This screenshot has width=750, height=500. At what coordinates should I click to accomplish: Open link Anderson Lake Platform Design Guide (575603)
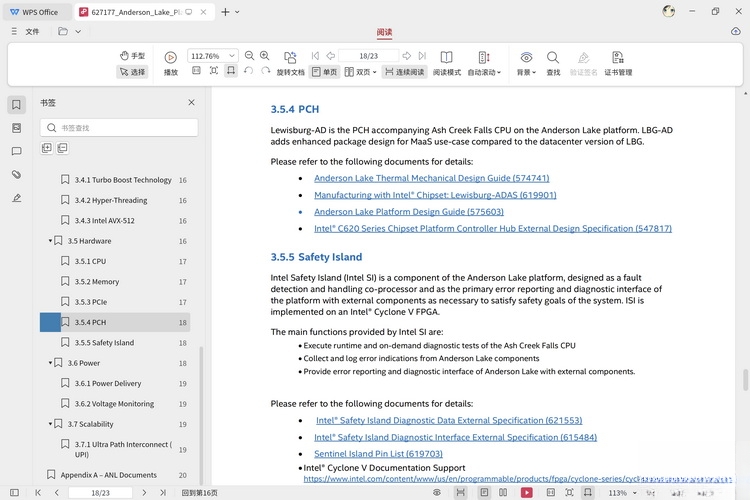[x=409, y=211]
